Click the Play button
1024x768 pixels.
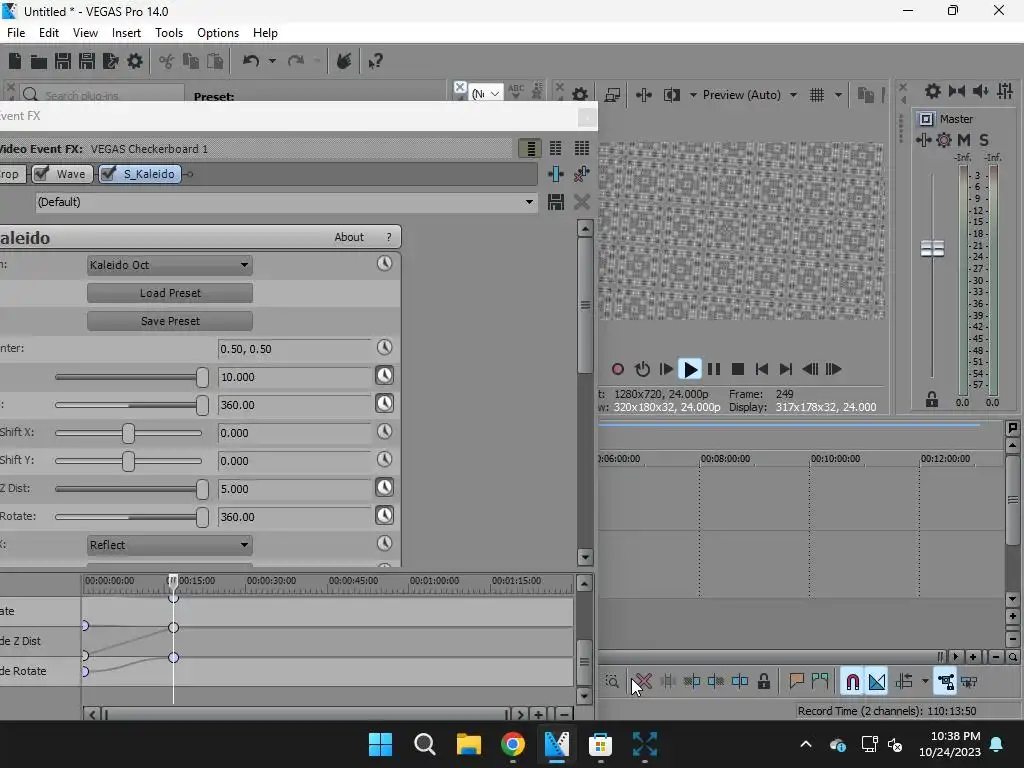(690, 369)
